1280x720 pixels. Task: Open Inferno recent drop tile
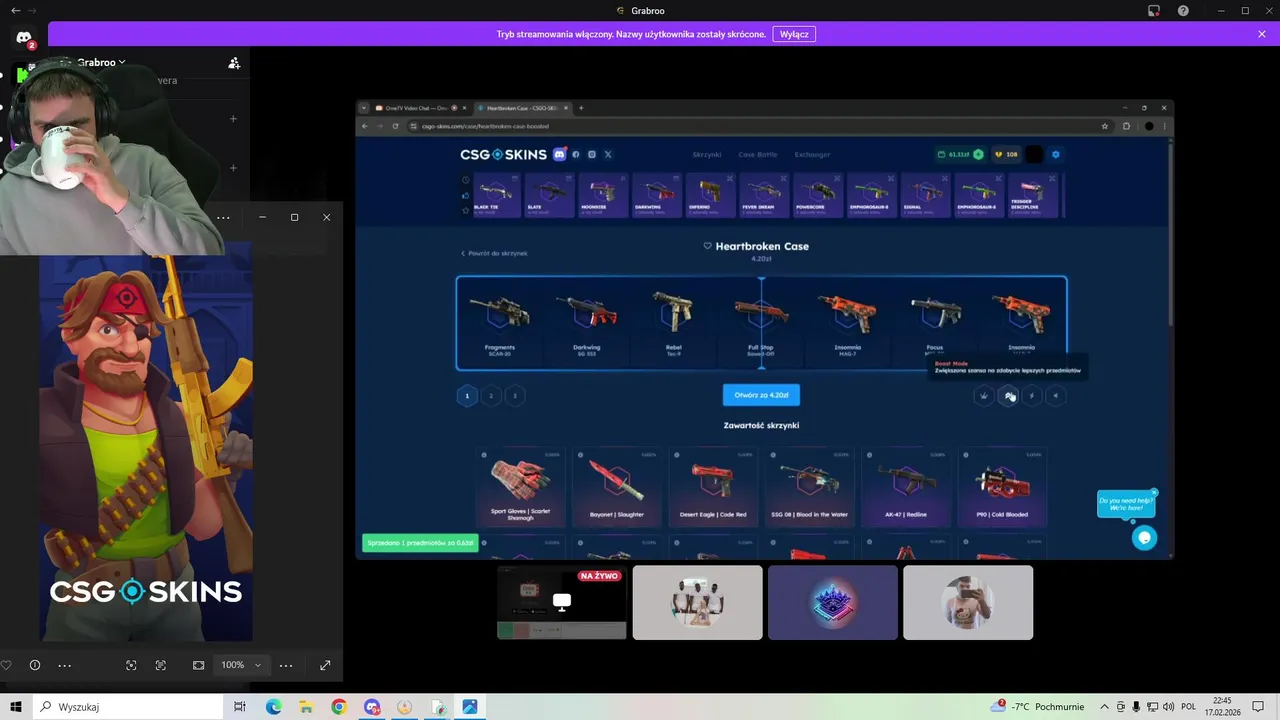710,195
